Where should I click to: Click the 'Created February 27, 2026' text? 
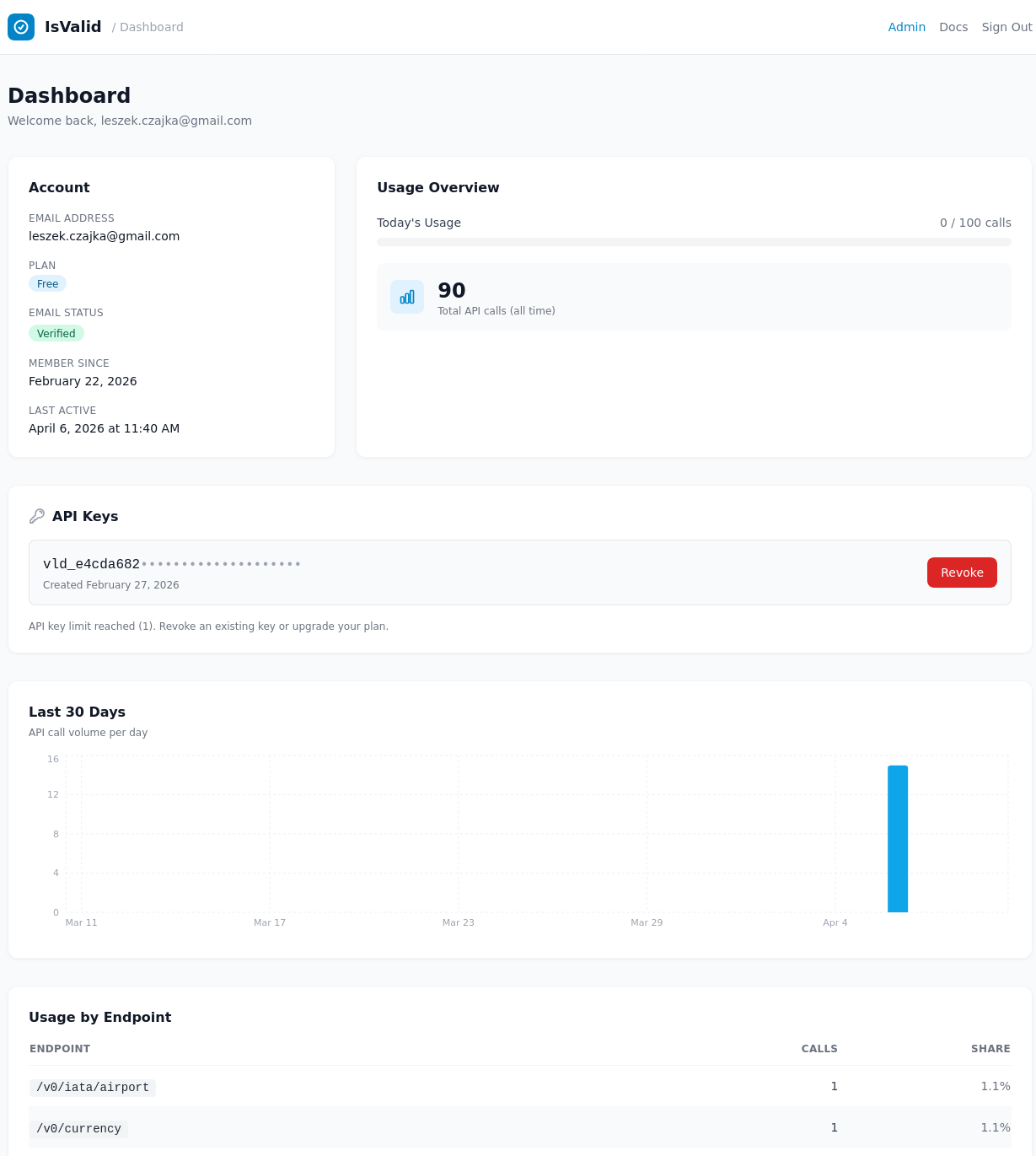click(111, 585)
